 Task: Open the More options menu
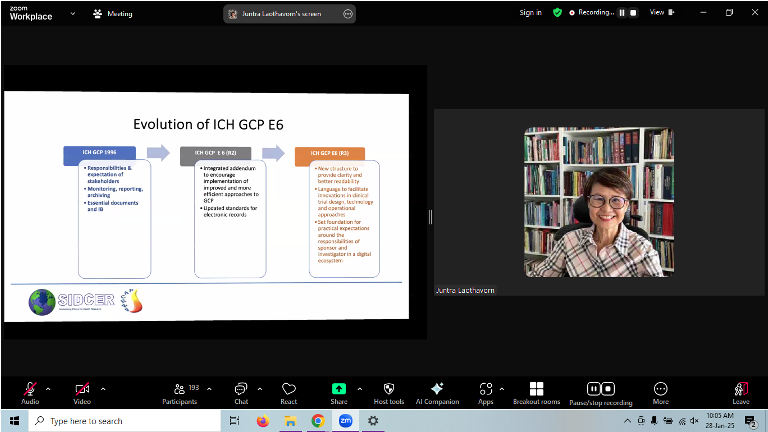[x=660, y=391]
